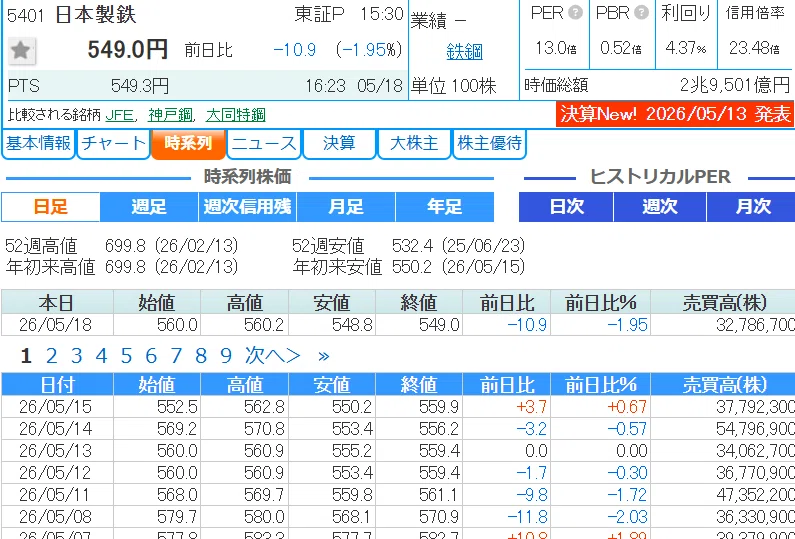Switch to 週足 time series

[149, 207]
